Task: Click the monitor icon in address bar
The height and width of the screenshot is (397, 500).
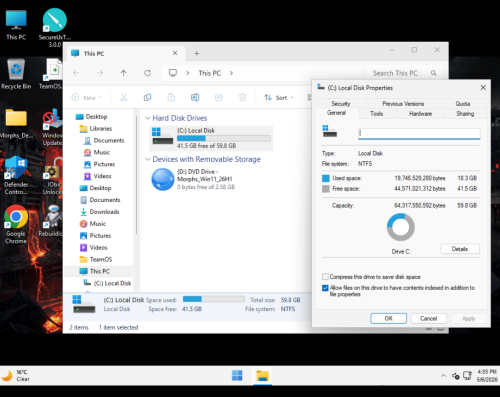Action: pos(173,73)
